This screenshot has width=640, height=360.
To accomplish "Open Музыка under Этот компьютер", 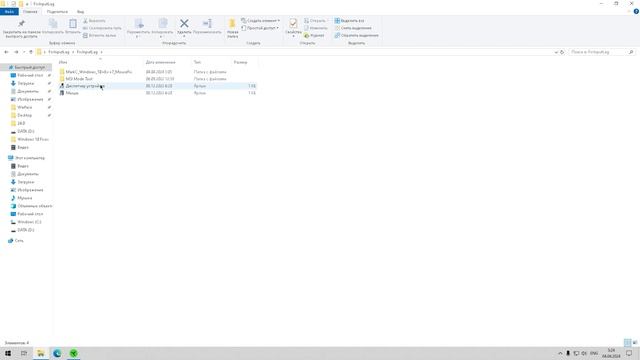I will [24, 198].
